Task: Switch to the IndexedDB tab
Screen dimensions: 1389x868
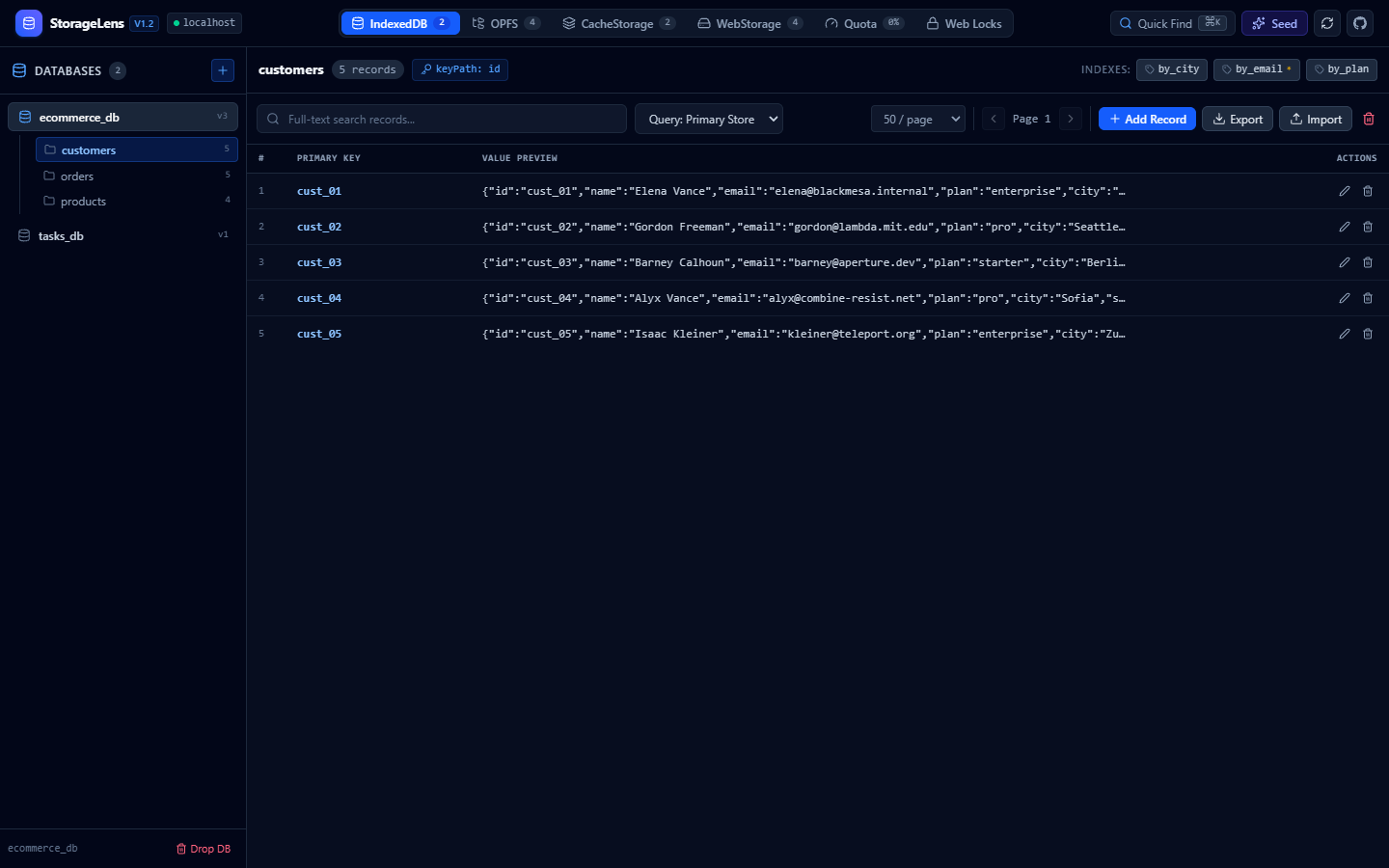Action: (x=400, y=23)
